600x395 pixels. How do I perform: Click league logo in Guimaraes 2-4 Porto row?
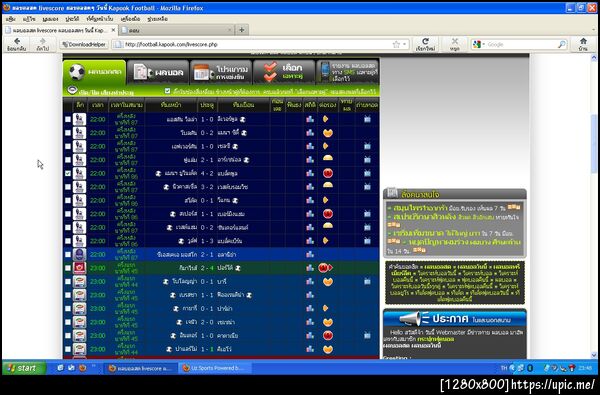79,268
